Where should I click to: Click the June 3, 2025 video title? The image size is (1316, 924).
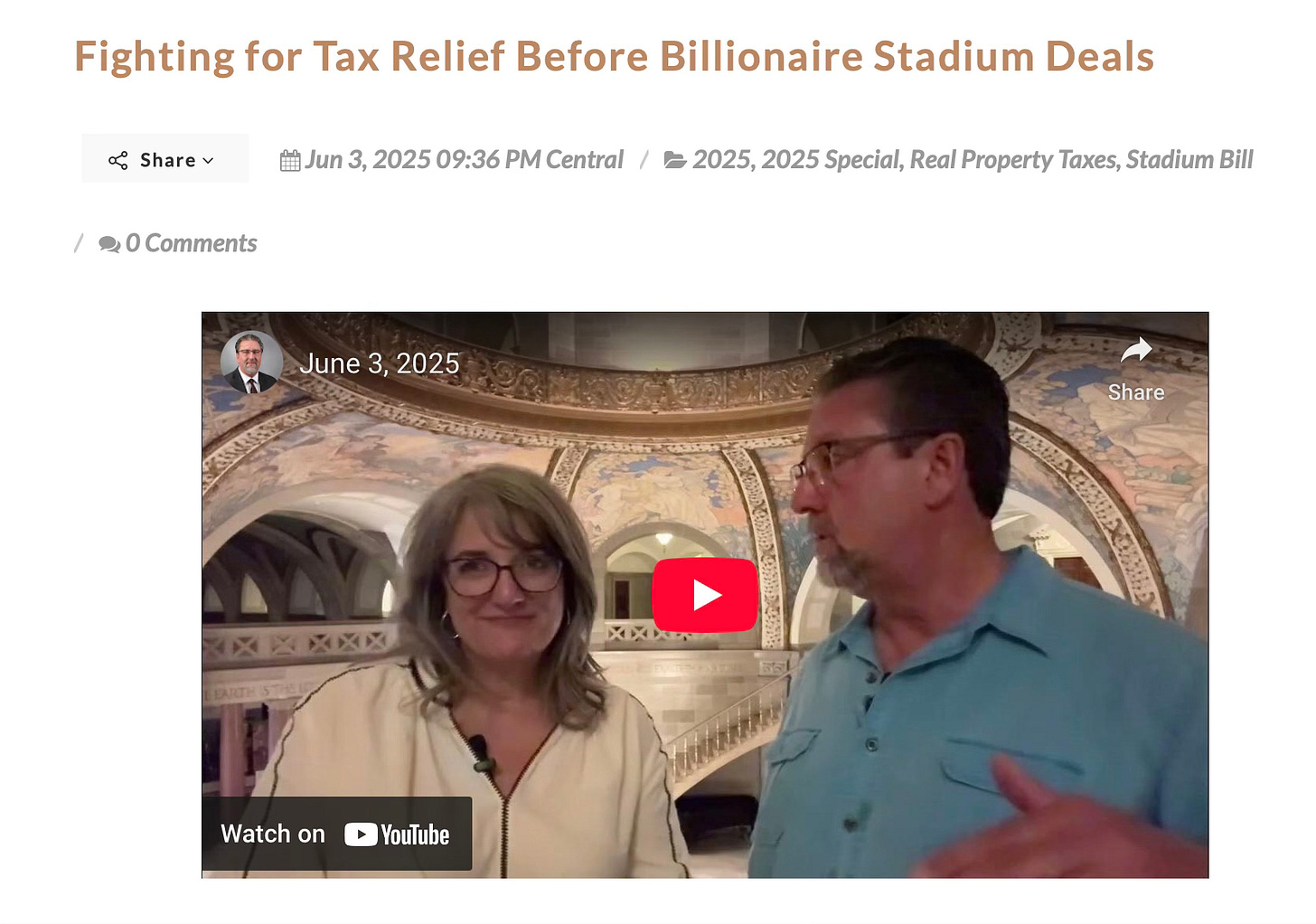click(380, 363)
